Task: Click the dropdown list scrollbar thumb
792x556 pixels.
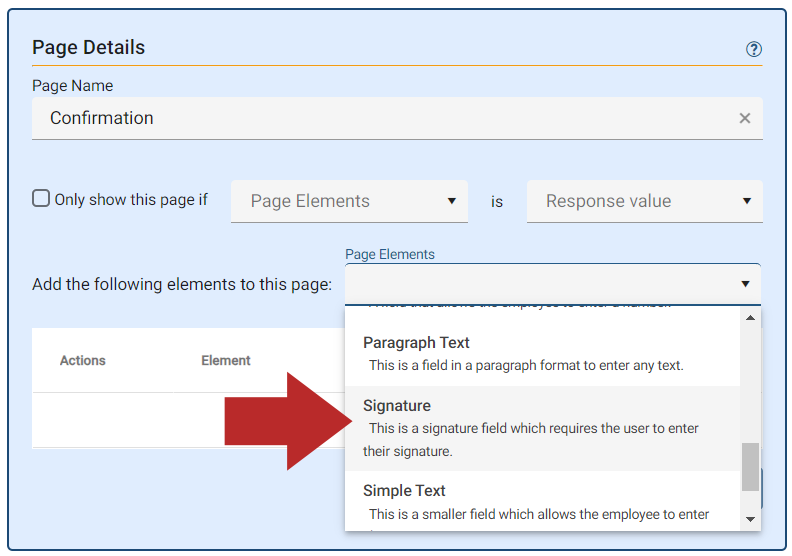Action: coord(750,467)
